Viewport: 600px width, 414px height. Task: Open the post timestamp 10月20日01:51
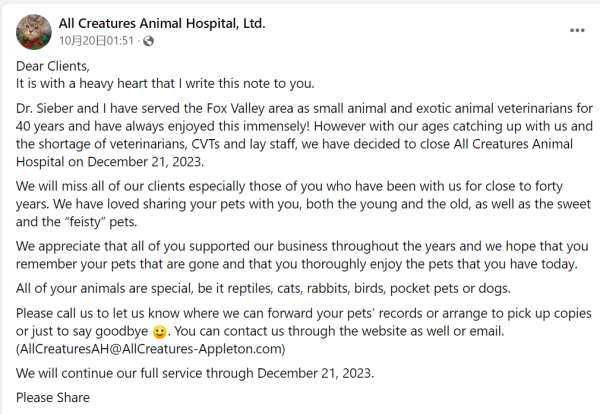coord(96,41)
